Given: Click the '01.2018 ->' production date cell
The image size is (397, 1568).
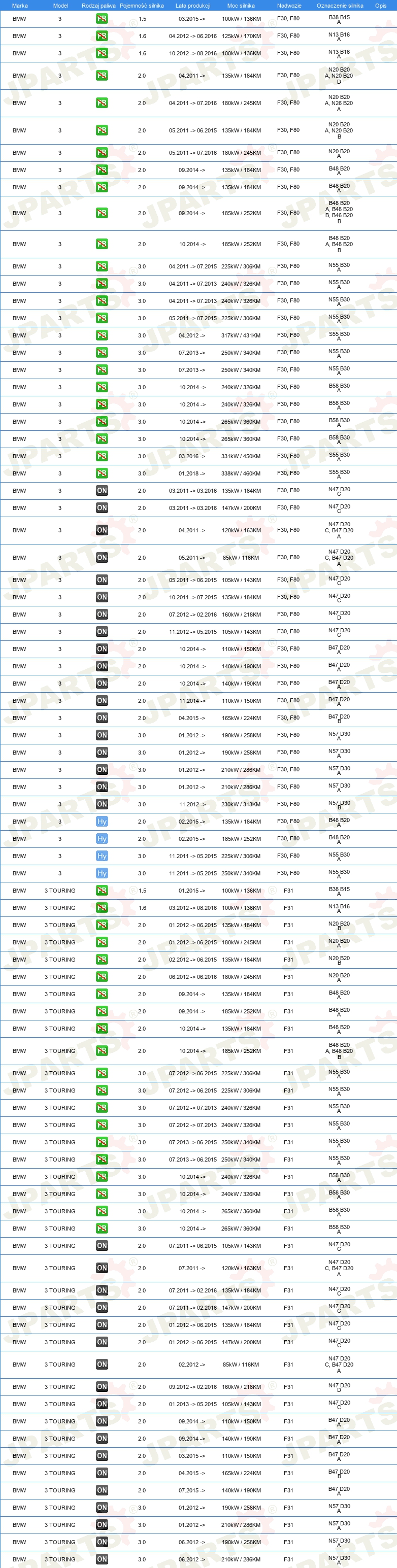Looking at the screenshot, I should (x=192, y=473).
